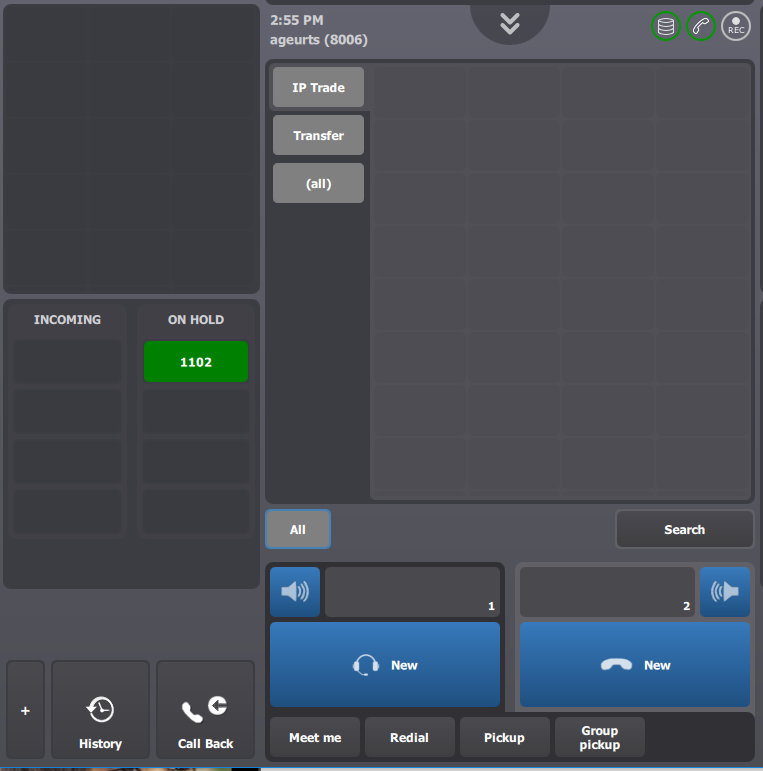The image size is (763, 771).
Task: Select the IP Trade tab
Action: (318, 88)
